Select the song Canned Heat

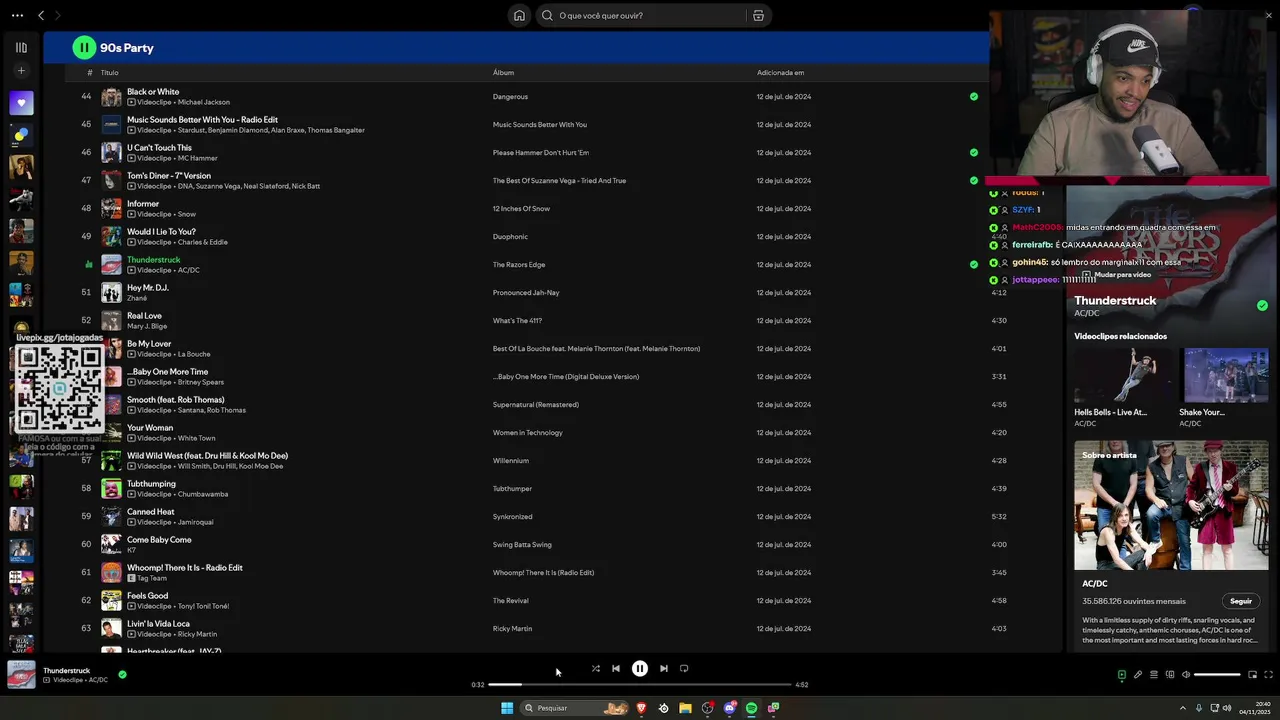click(x=151, y=512)
